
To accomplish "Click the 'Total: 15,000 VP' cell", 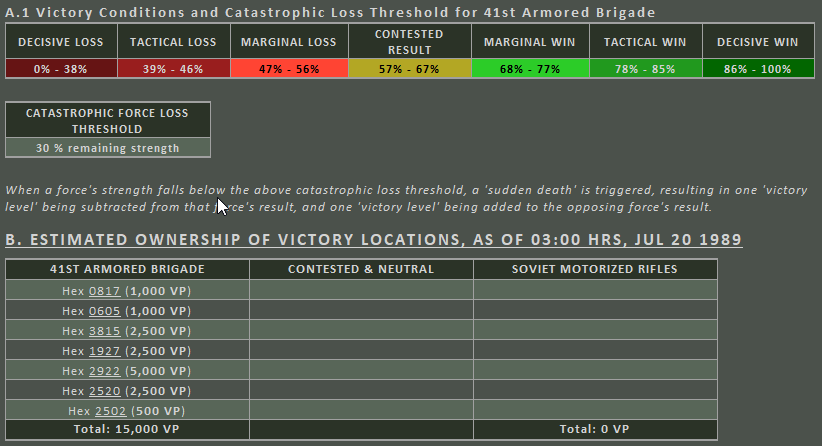I will coord(127,429).
